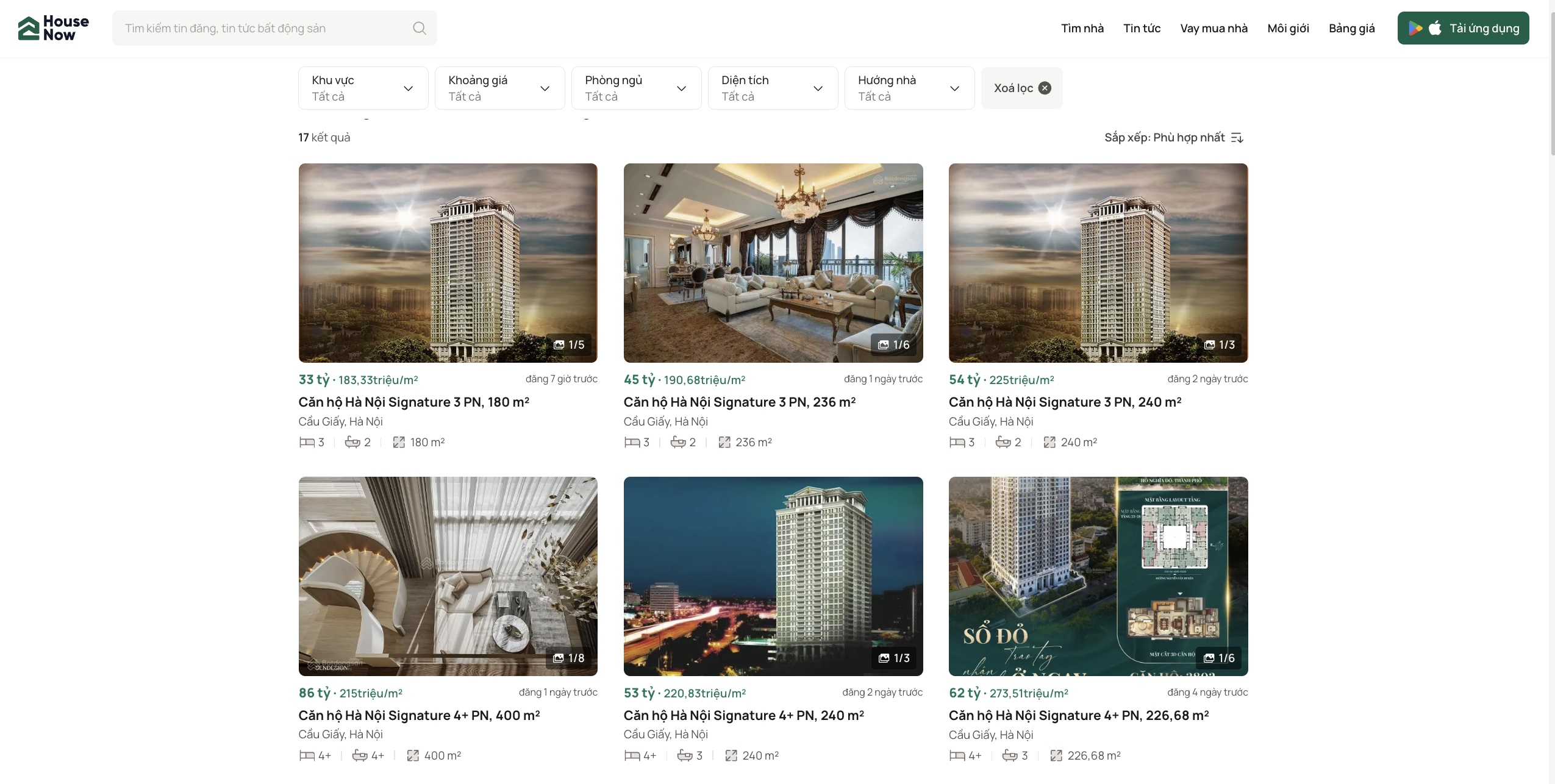
Task: Open Căn hộ Hà Nội Signature 4+ PN, 400 m² title
Action: [x=420, y=716]
